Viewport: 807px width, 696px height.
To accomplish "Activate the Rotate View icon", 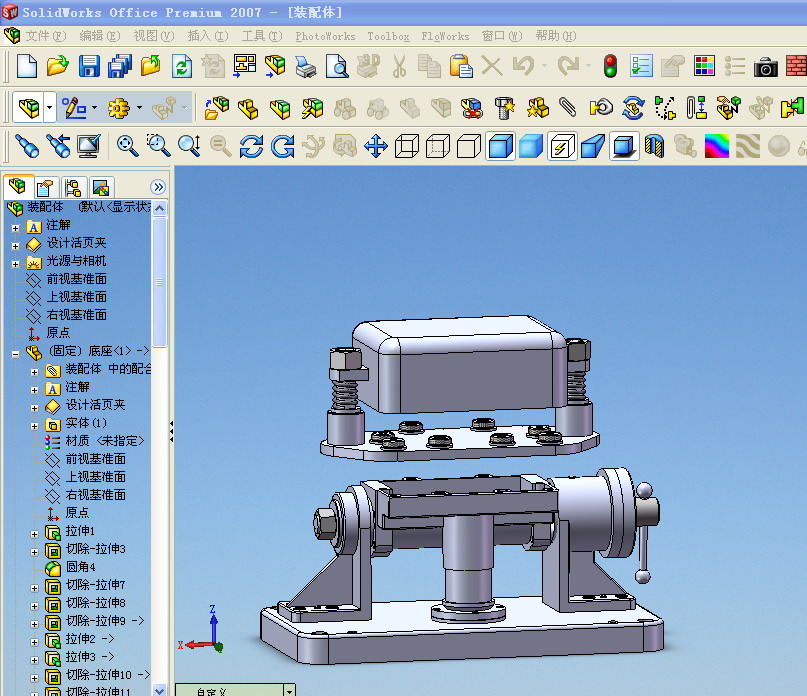I will 251,146.
